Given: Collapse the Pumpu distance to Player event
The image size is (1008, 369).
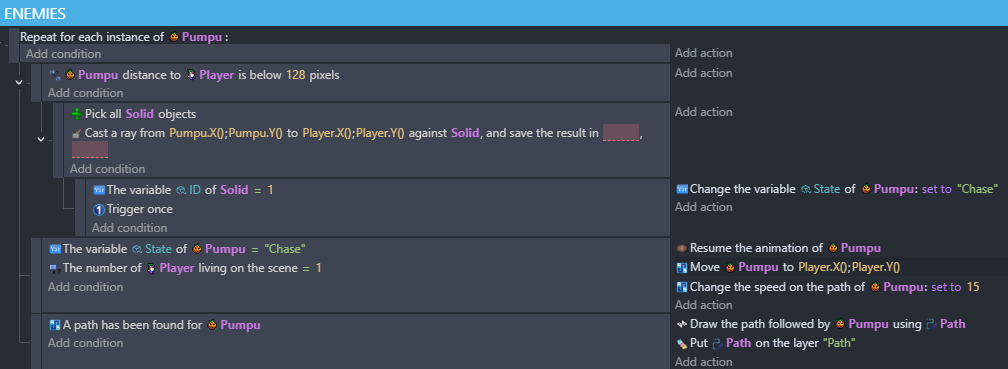Looking at the screenshot, I should pyautogui.click(x=19, y=82).
